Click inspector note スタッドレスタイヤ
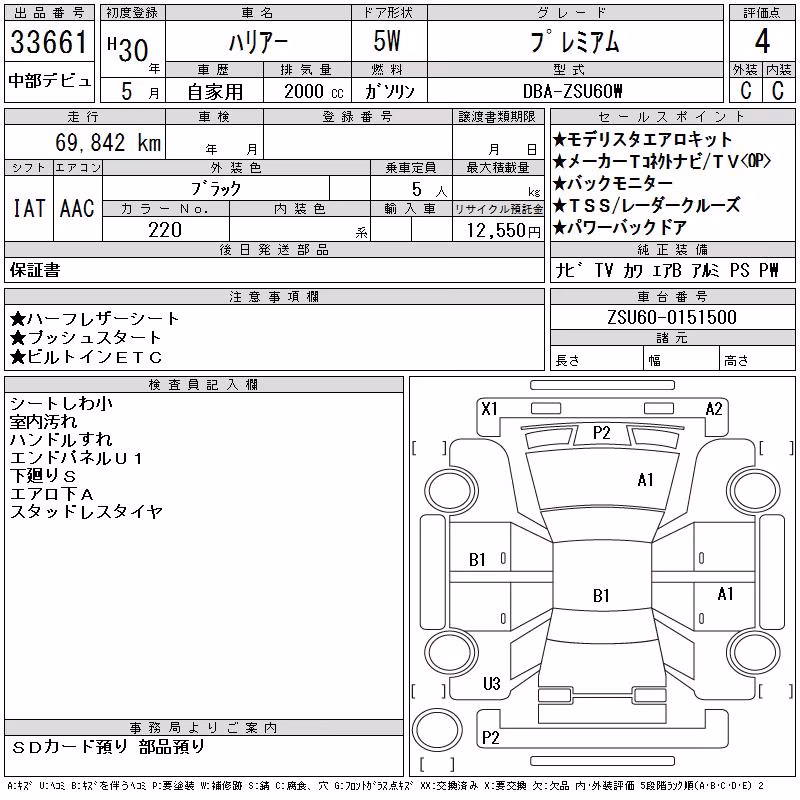This screenshot has height=800, width=800. point(86,512)
